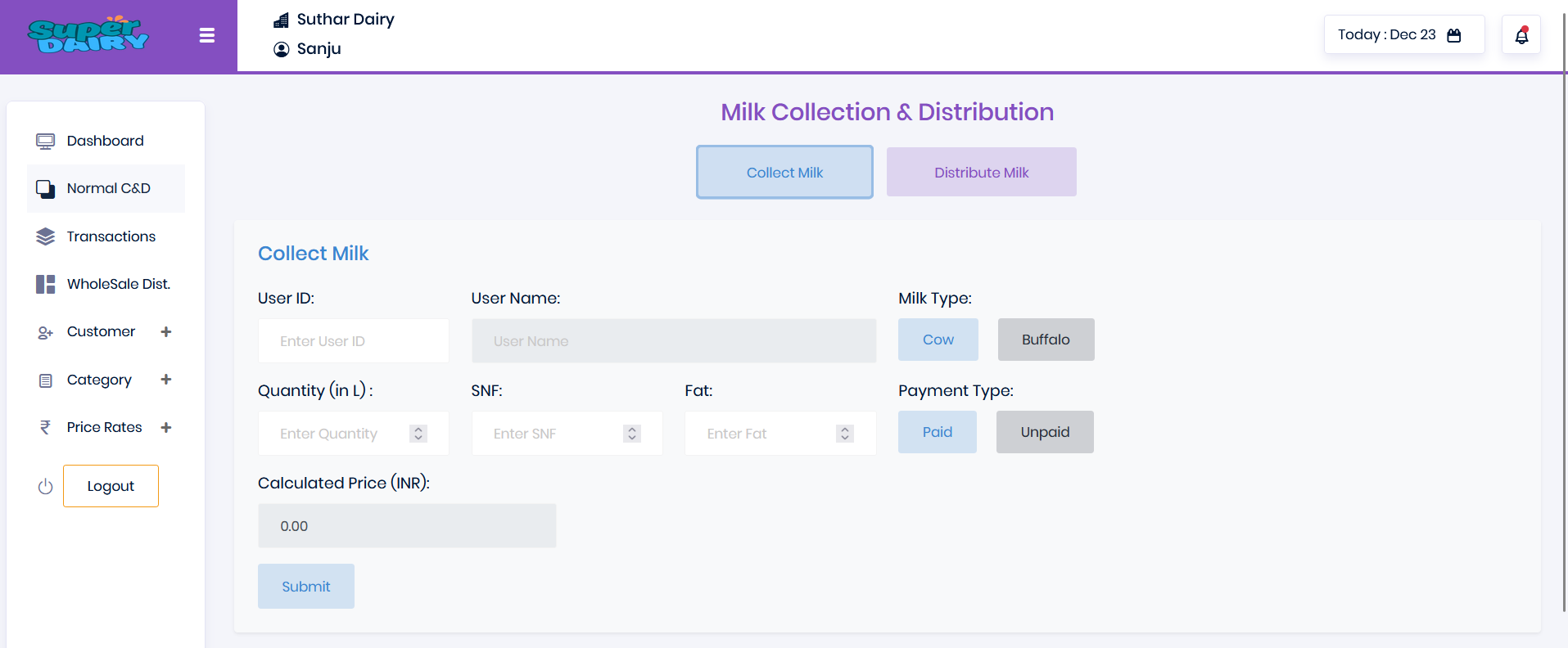The width and height of the screenshot is (1568, 648).
Task: Expand the Customer submenu
Action: 166,331
